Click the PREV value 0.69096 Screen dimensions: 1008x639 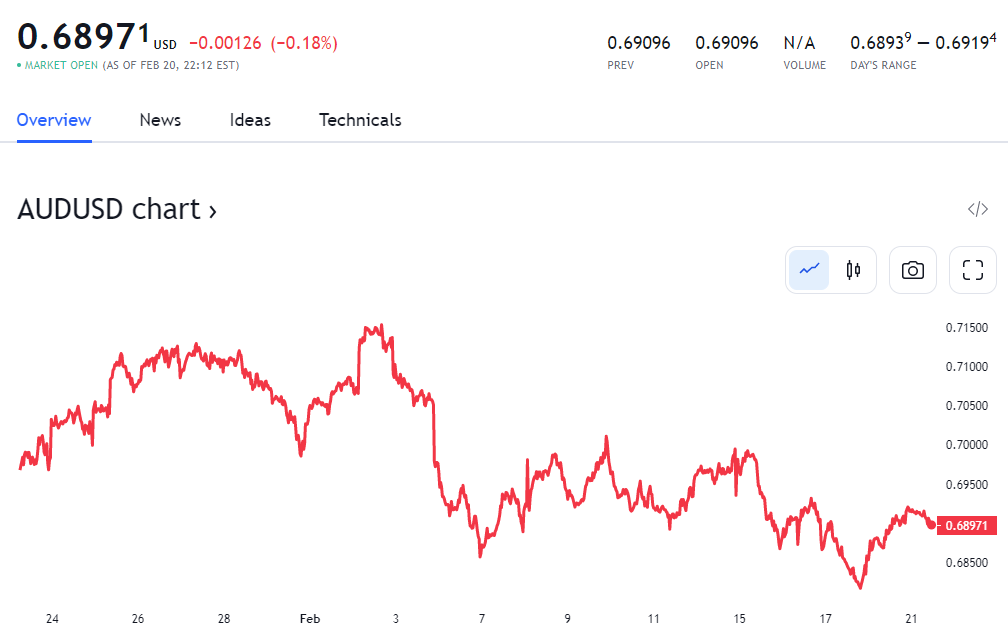click(x=639, y=43)
